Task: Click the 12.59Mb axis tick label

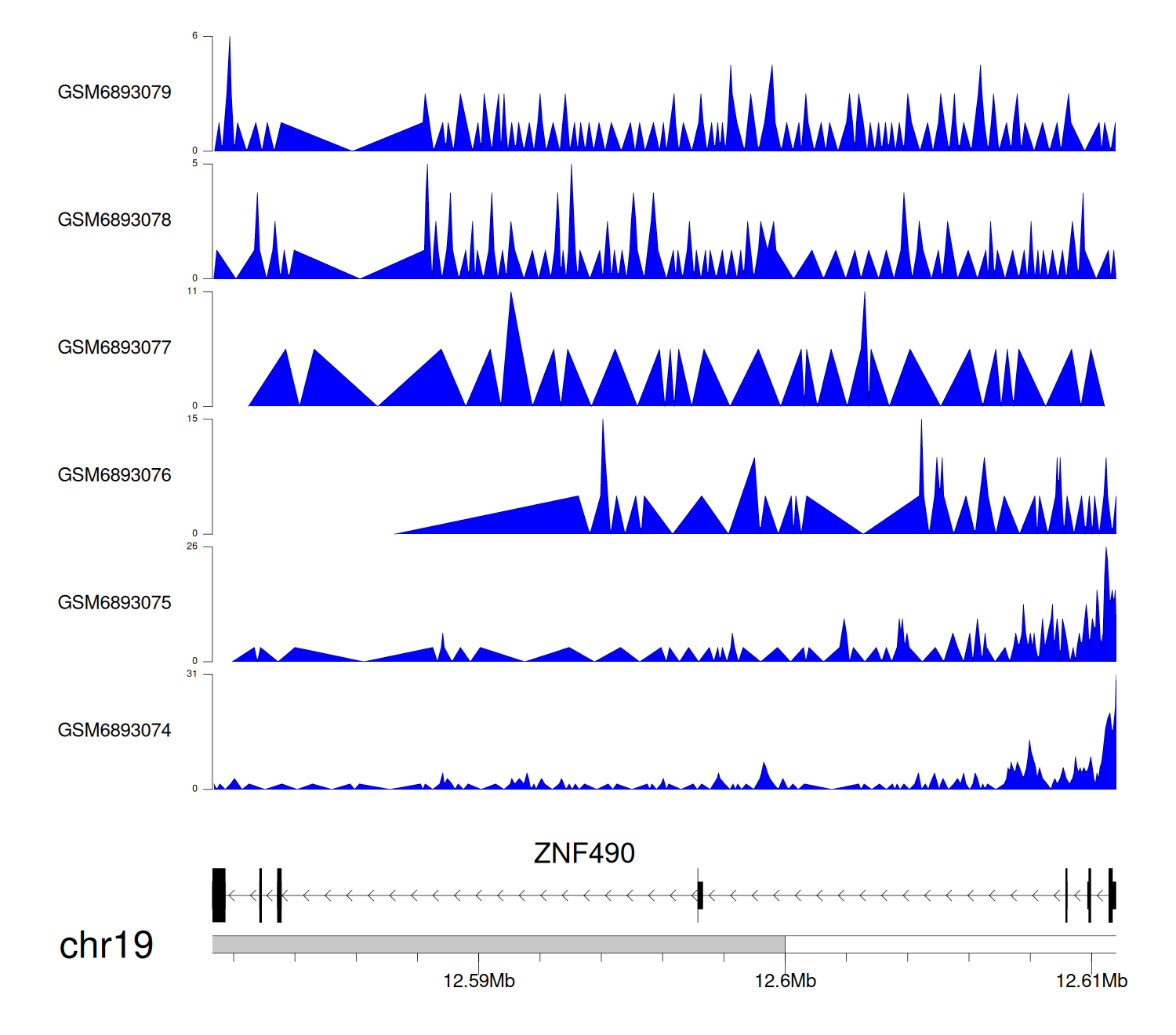Action: 478,981
